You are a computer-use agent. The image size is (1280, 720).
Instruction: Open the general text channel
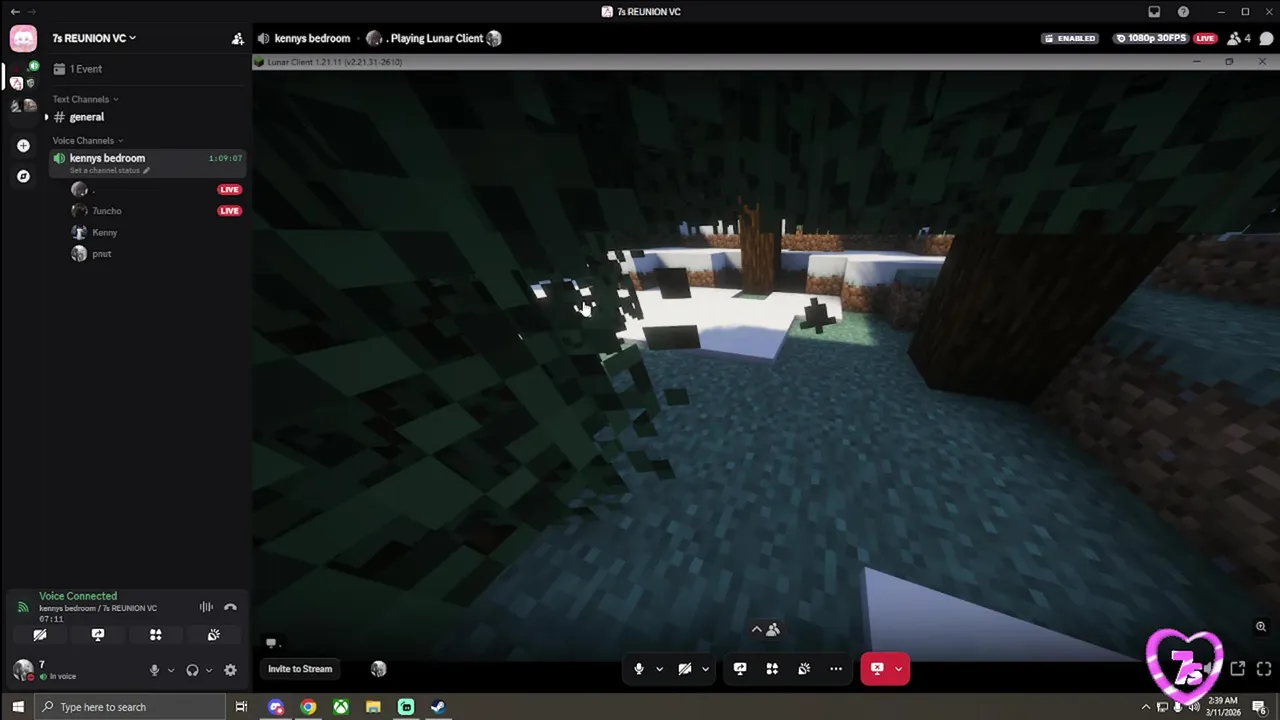click(x=146, y=117)
